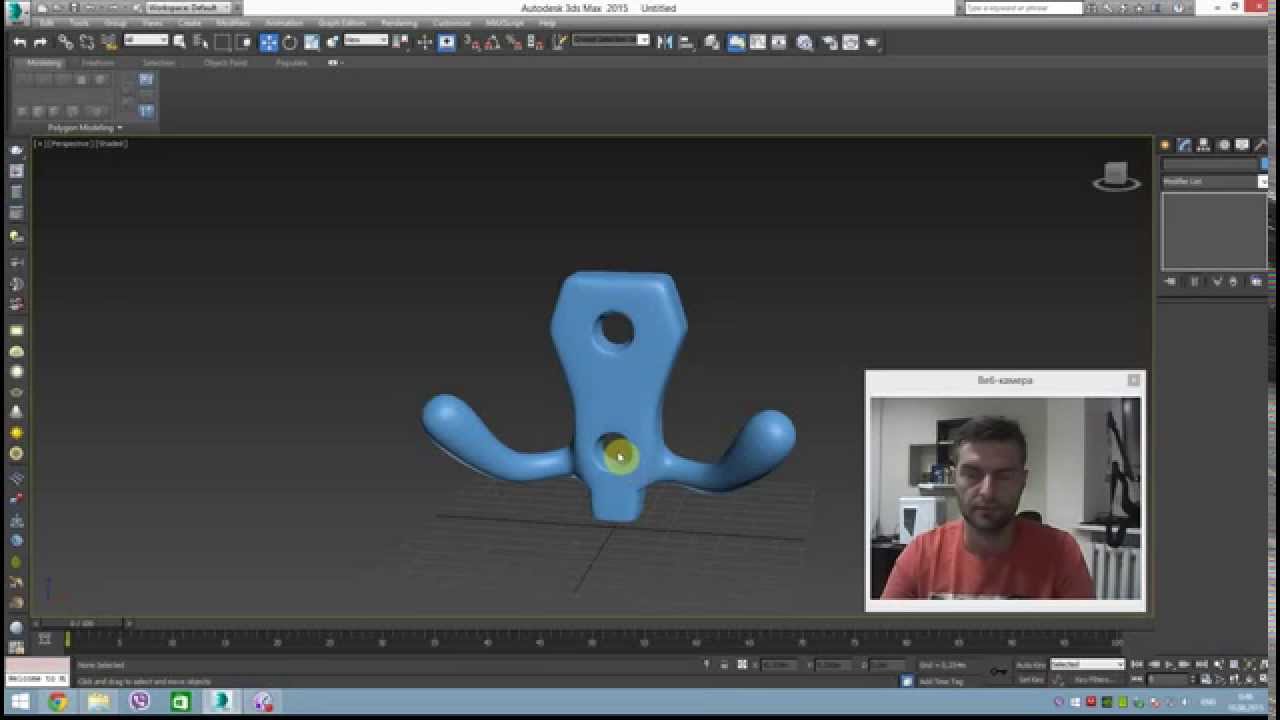
Task: Open the Workspace Default dropdown
Action: pos(188,8)
